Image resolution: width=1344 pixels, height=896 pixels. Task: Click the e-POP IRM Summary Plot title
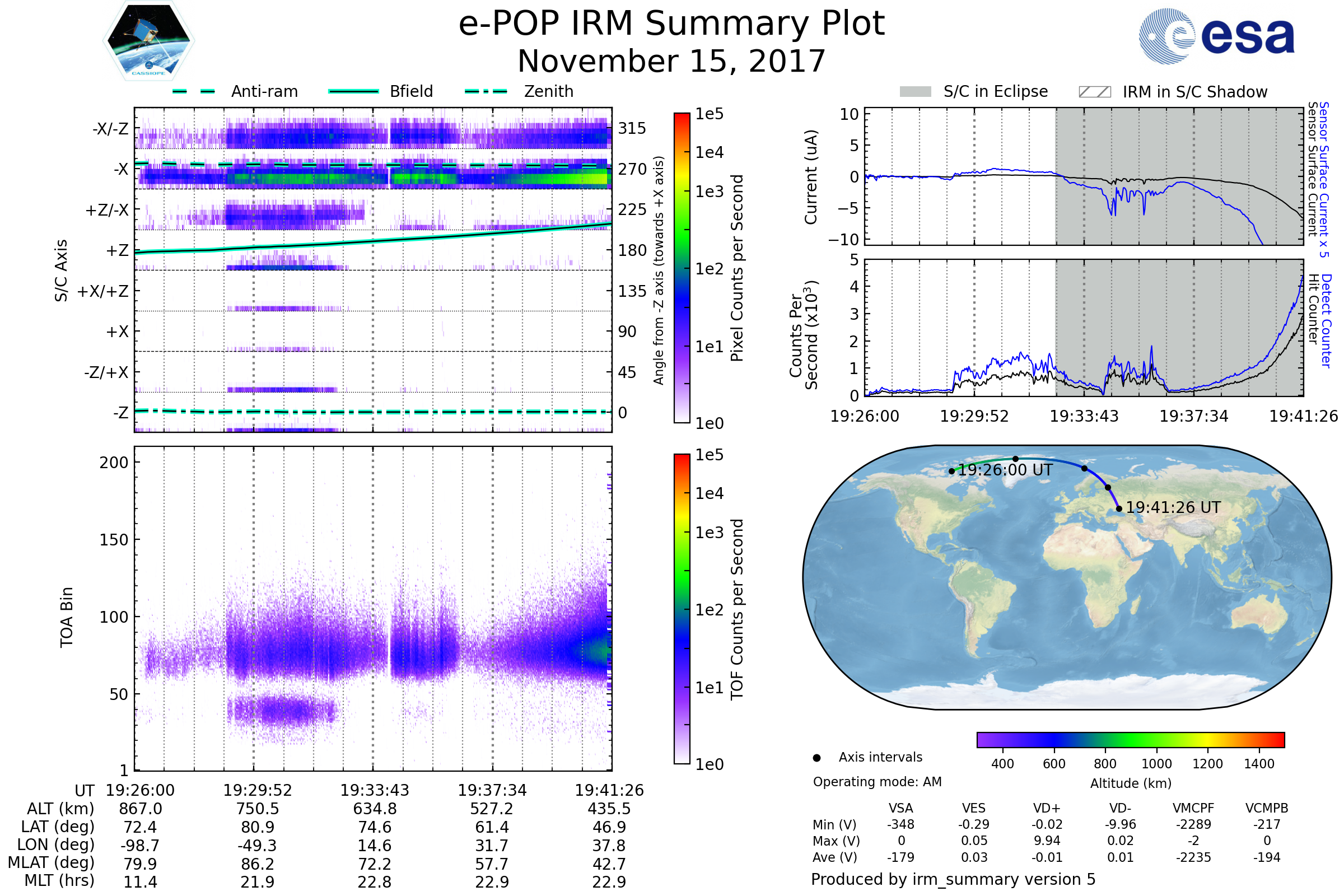671,24
